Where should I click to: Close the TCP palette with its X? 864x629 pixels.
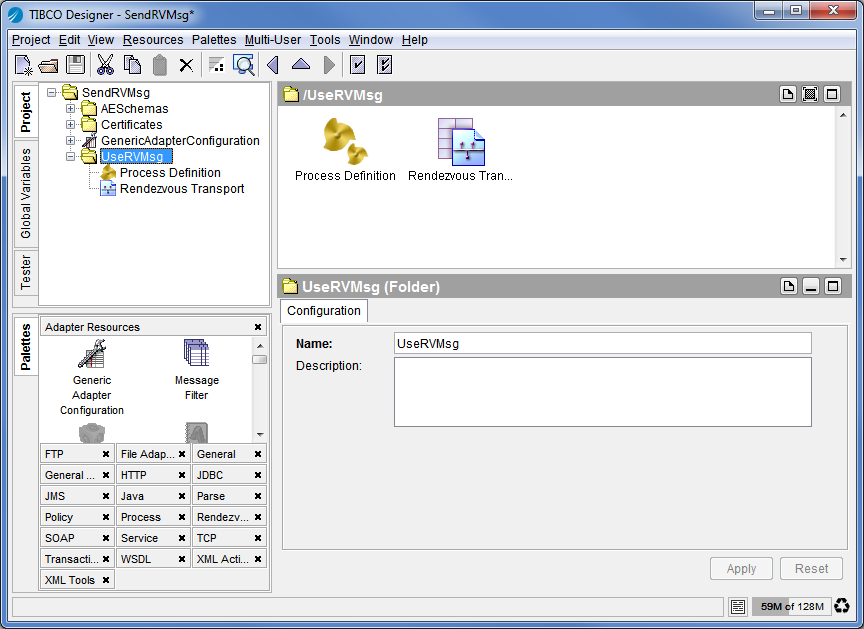258,538
